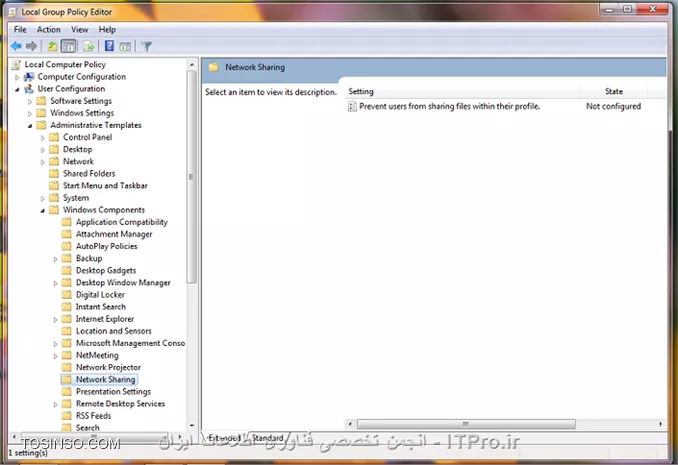The height and width of the screenshot is (465, 678).
Task: Select Location and Sensors tree item
Action: click(114, 331)
